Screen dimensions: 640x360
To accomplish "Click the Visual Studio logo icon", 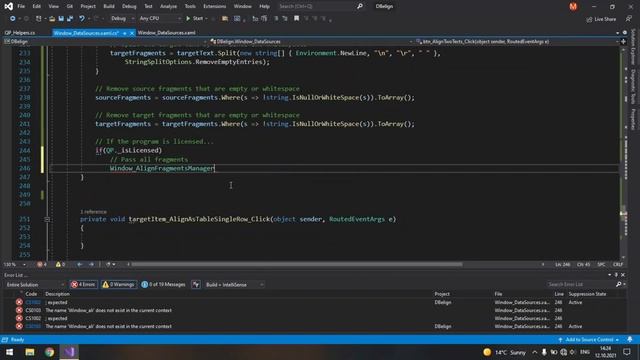I will 8,6.
